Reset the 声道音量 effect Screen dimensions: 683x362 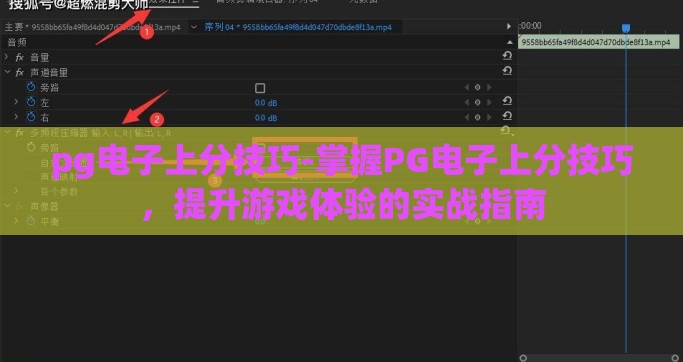[x=507, y=71]
